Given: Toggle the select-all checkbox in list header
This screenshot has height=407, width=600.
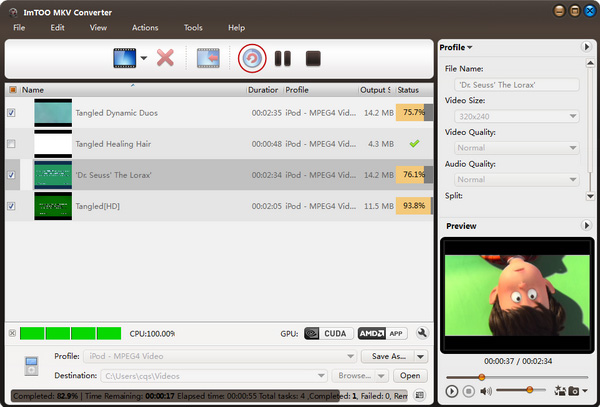Looking at the screenshot, I should click(13, 90).
